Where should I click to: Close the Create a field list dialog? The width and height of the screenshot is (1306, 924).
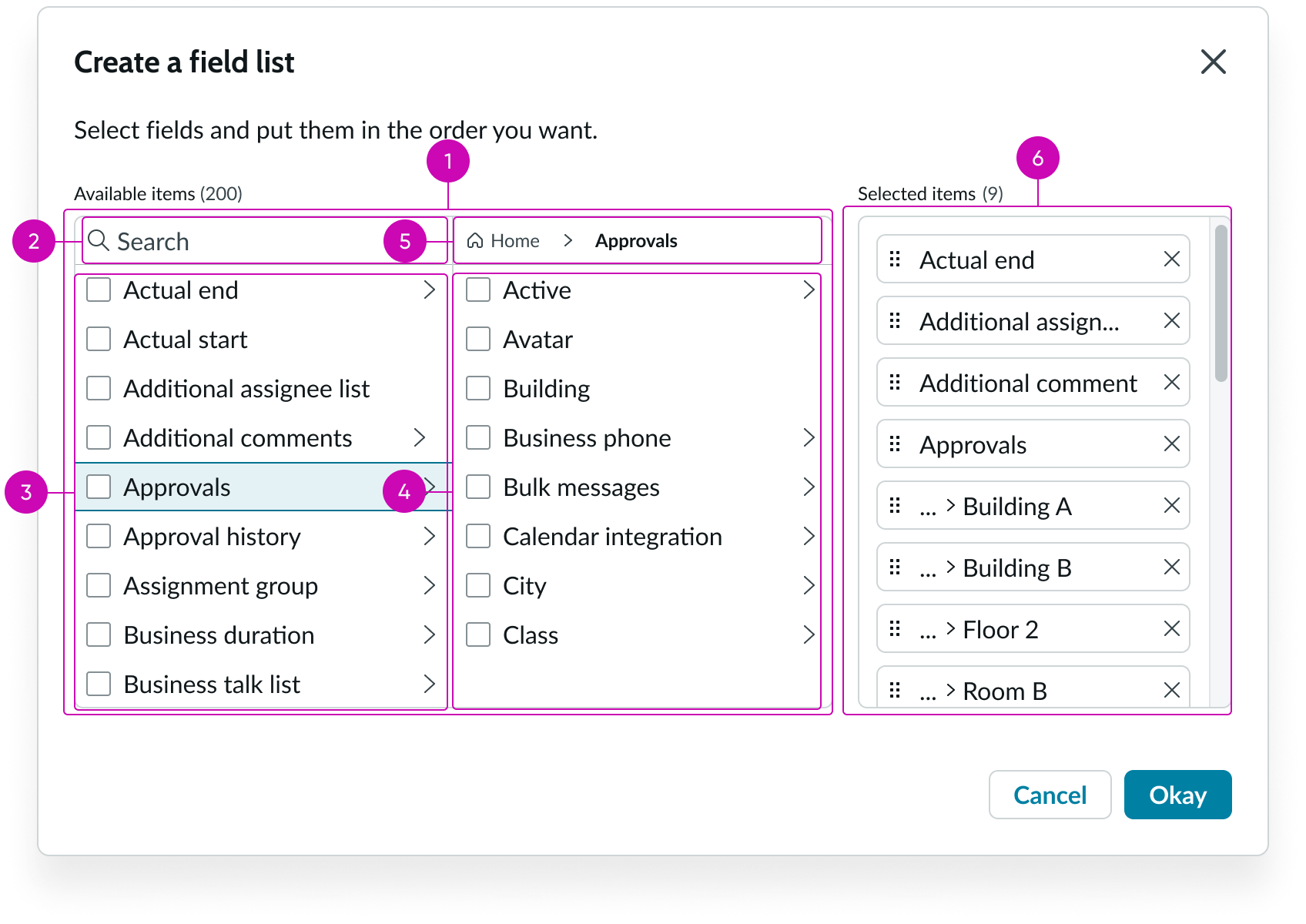tap(1213, 62)
